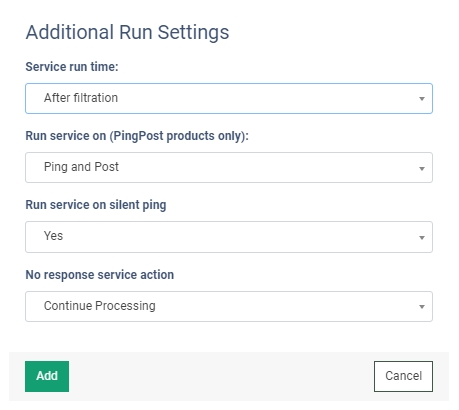Select the After filtration value text

coord(81,98)
